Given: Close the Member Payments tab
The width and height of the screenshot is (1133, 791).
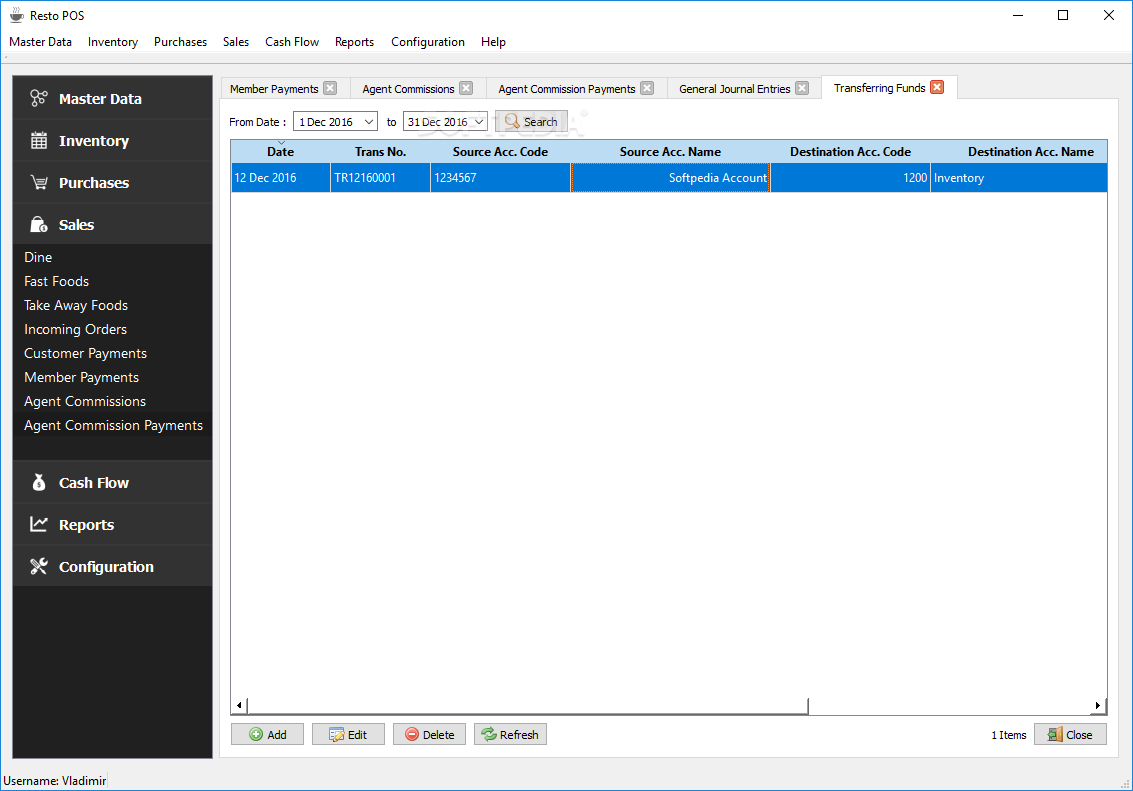Looking at the screenshot, I should 330,88.
